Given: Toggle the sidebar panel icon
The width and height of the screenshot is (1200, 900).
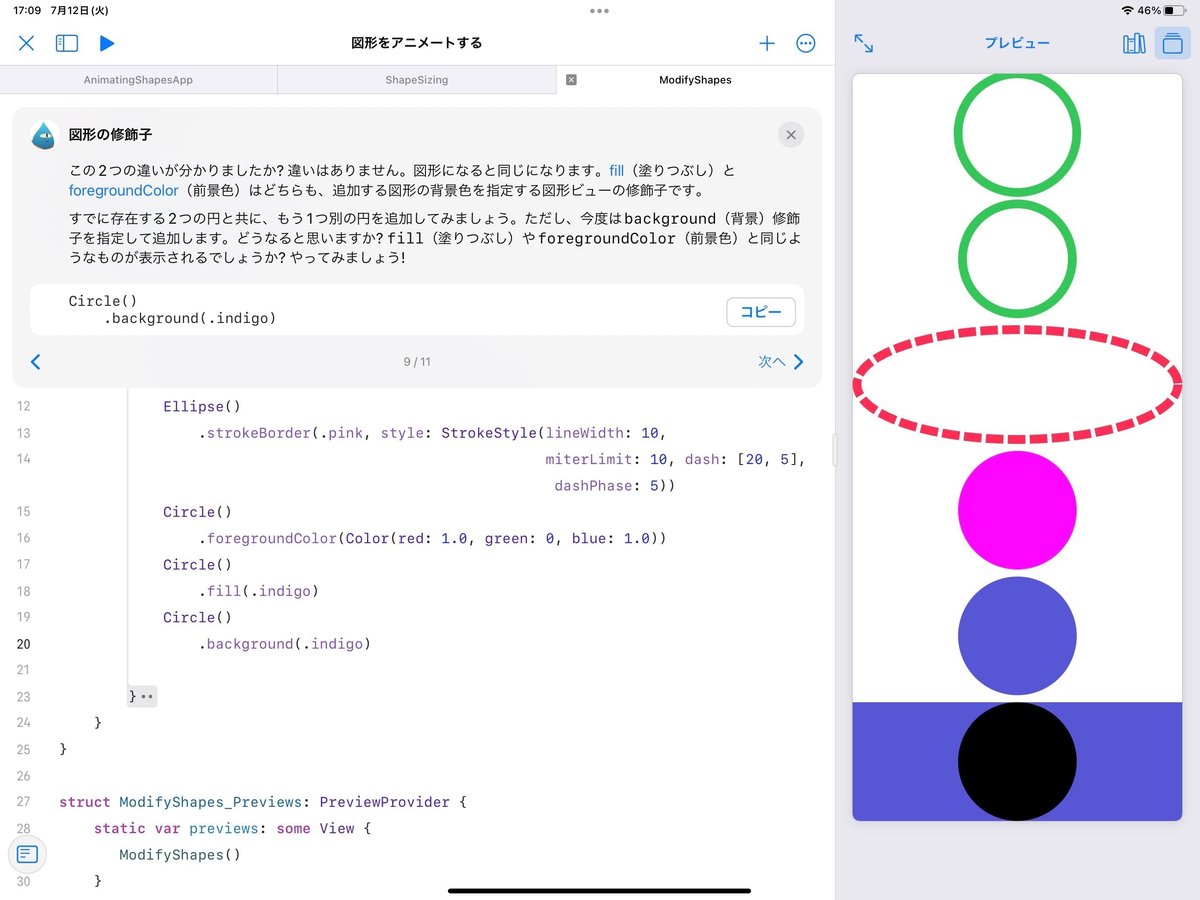Looking at the screenshot, I should coord(67,43).
